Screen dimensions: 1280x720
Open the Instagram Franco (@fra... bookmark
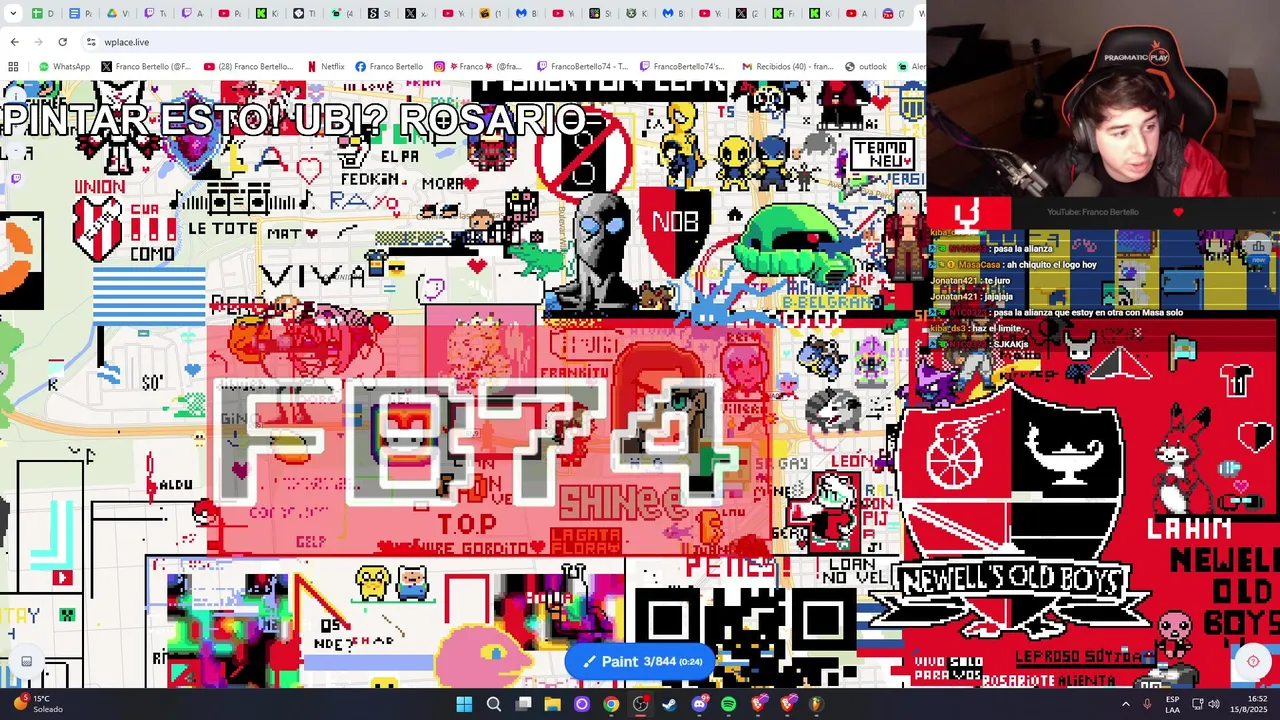480,67
